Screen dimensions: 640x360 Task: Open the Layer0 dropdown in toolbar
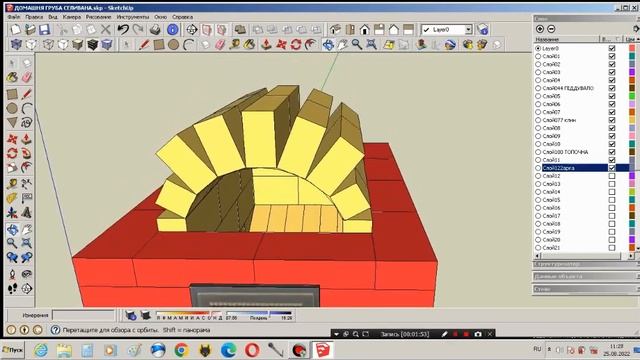point(469,29)
